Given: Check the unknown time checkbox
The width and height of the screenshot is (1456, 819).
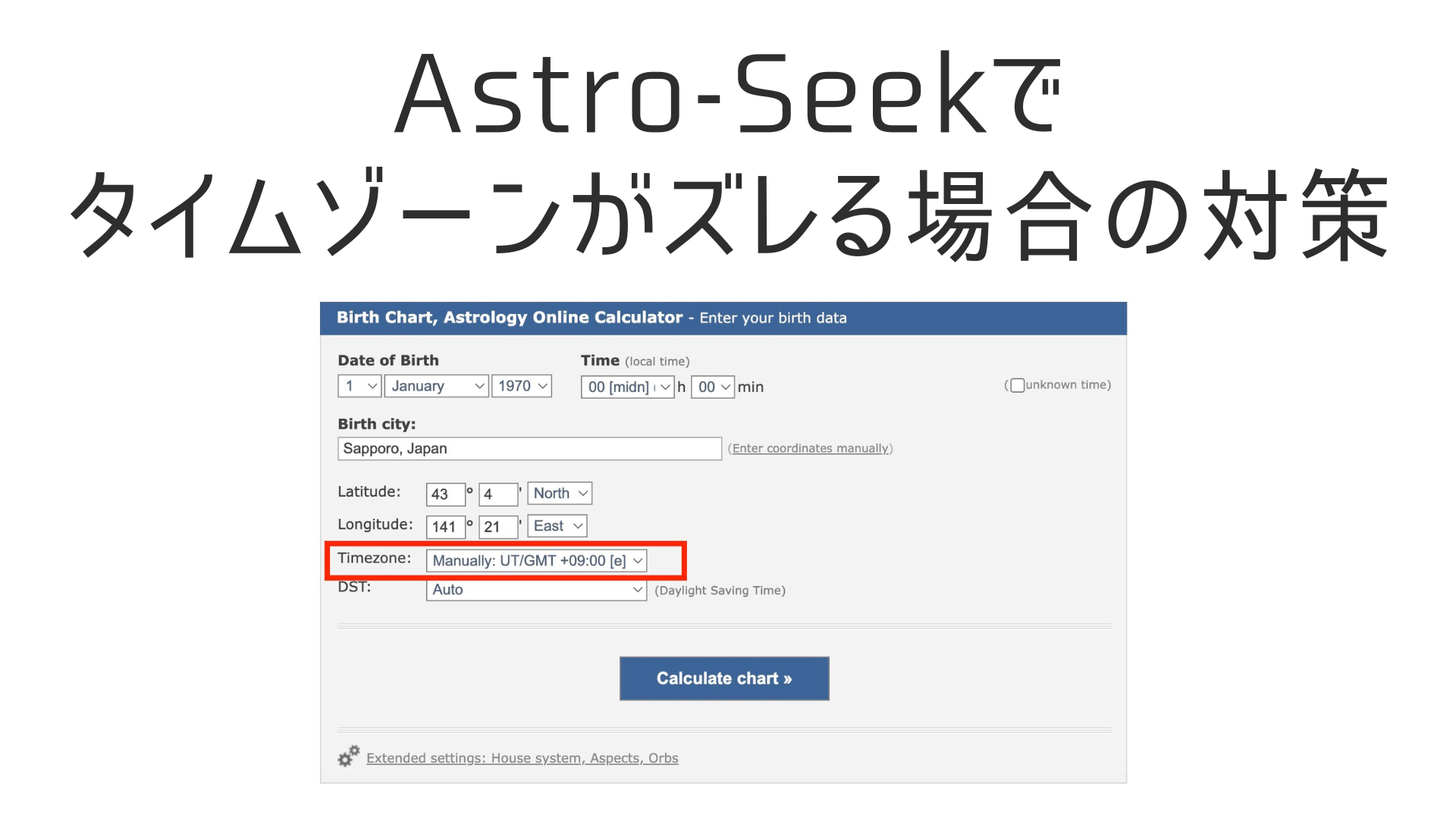Looking at the screenshot, I should pyautogui.click(x=1018, y=385).
